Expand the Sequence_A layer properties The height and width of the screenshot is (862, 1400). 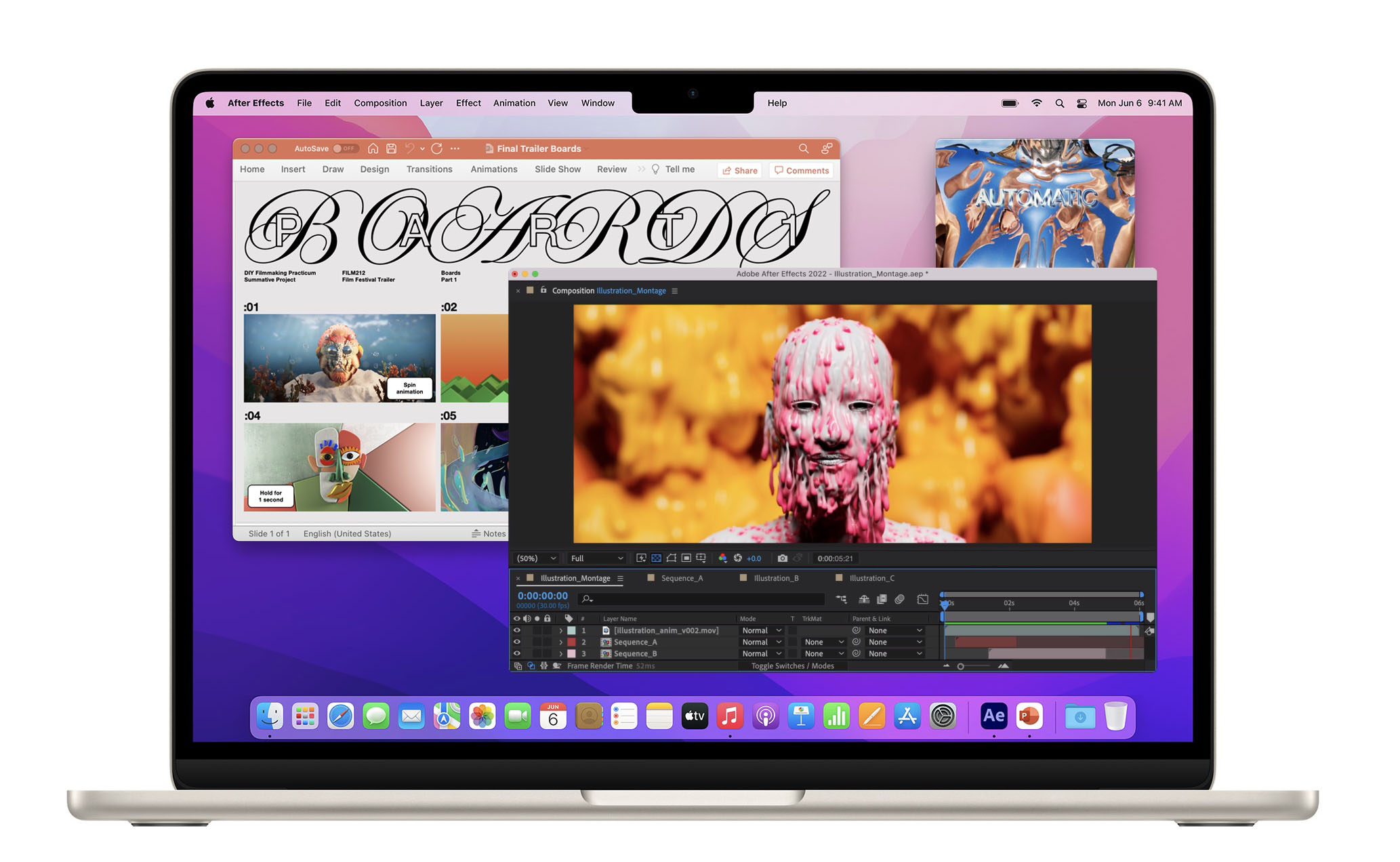[x=561, y=642]
